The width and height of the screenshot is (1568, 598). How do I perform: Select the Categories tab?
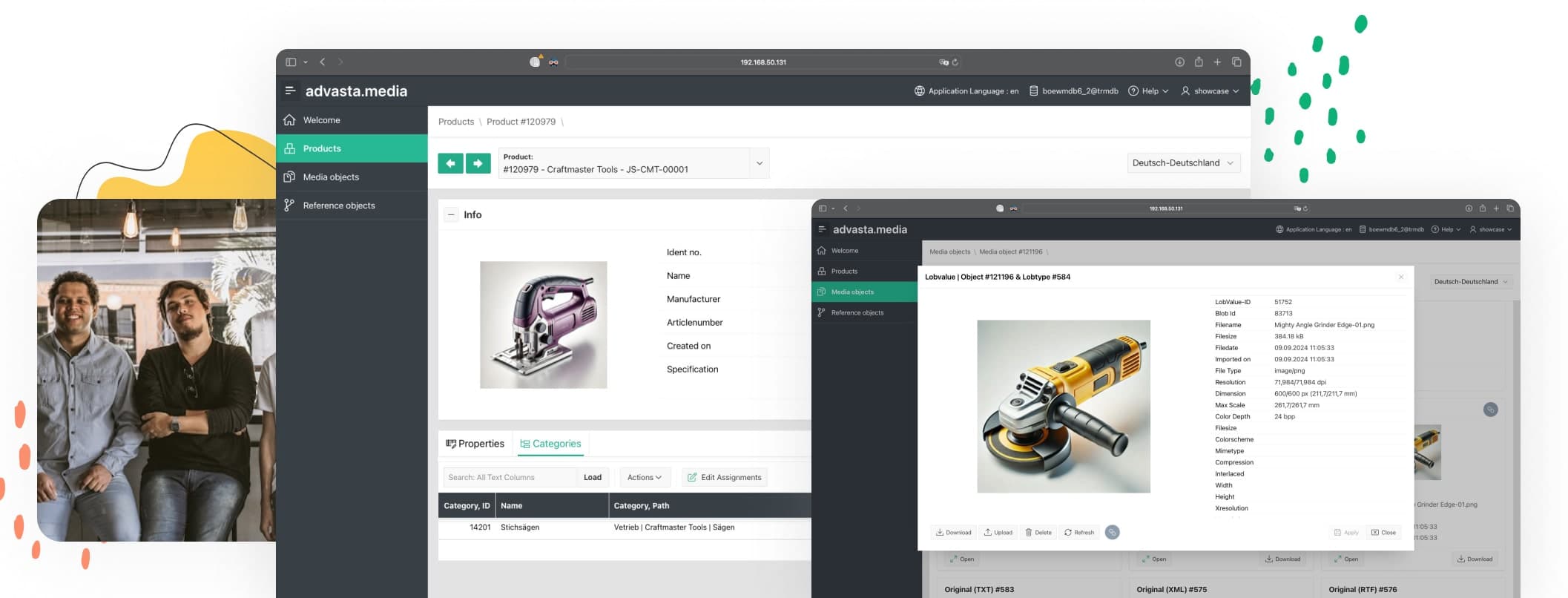[x=550, y=444]
